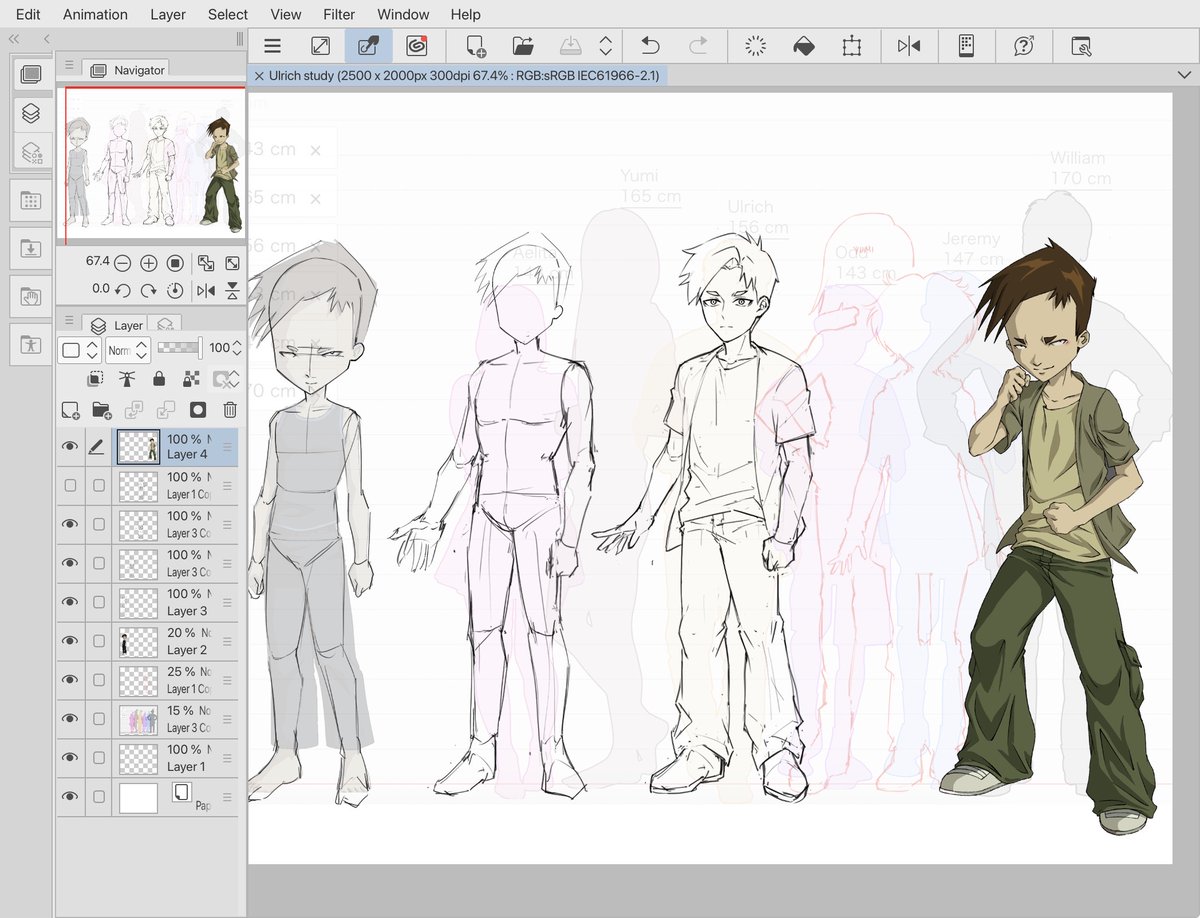This screenshot has width=1200, height=918.
Task: Rotate the canvas right in the Navigator
Action: tap(148, 290)
